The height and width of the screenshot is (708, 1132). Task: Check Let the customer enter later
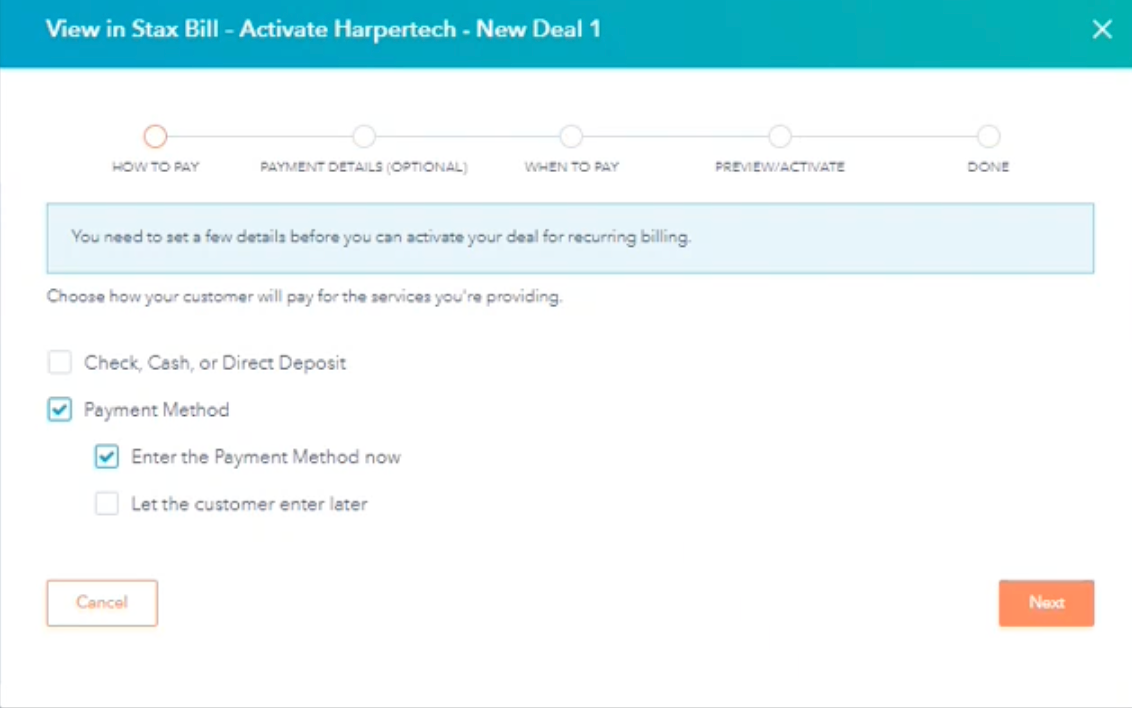pos(107,504)
